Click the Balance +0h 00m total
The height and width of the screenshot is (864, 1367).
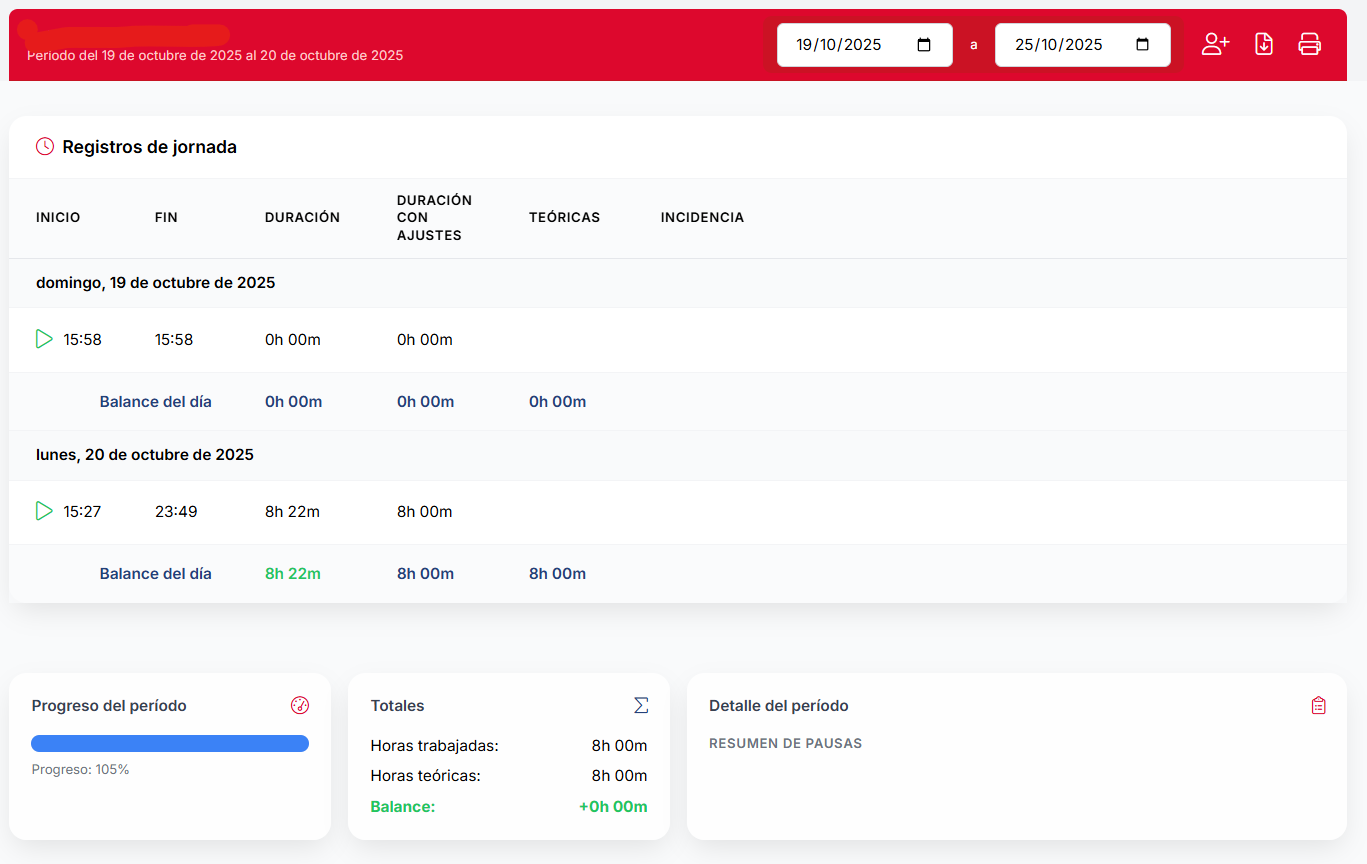(612, 807)
